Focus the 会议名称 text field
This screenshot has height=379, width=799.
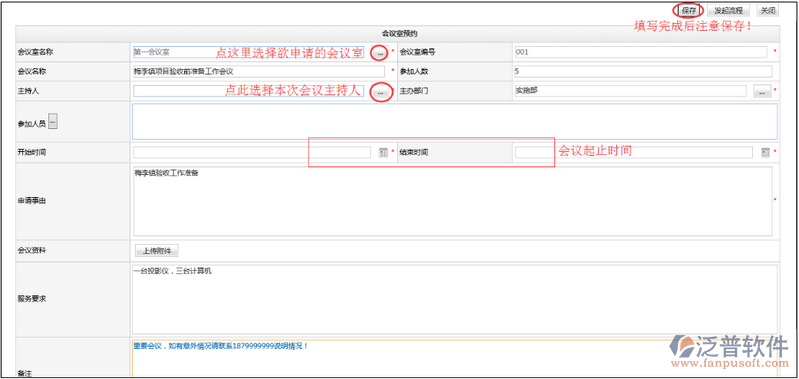coord(259,71)
